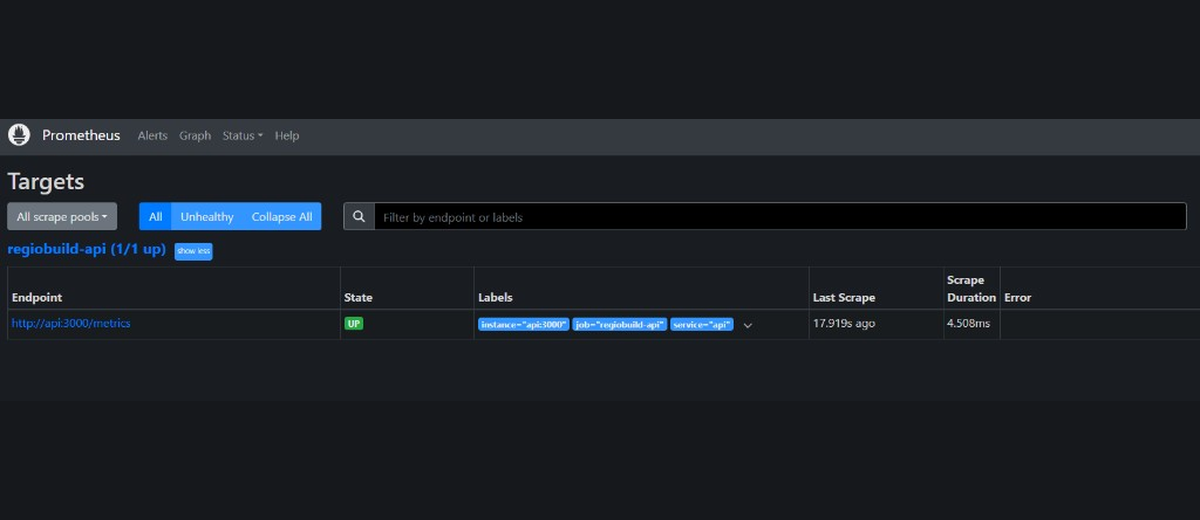Click the green UP state badge

point(354,324)
